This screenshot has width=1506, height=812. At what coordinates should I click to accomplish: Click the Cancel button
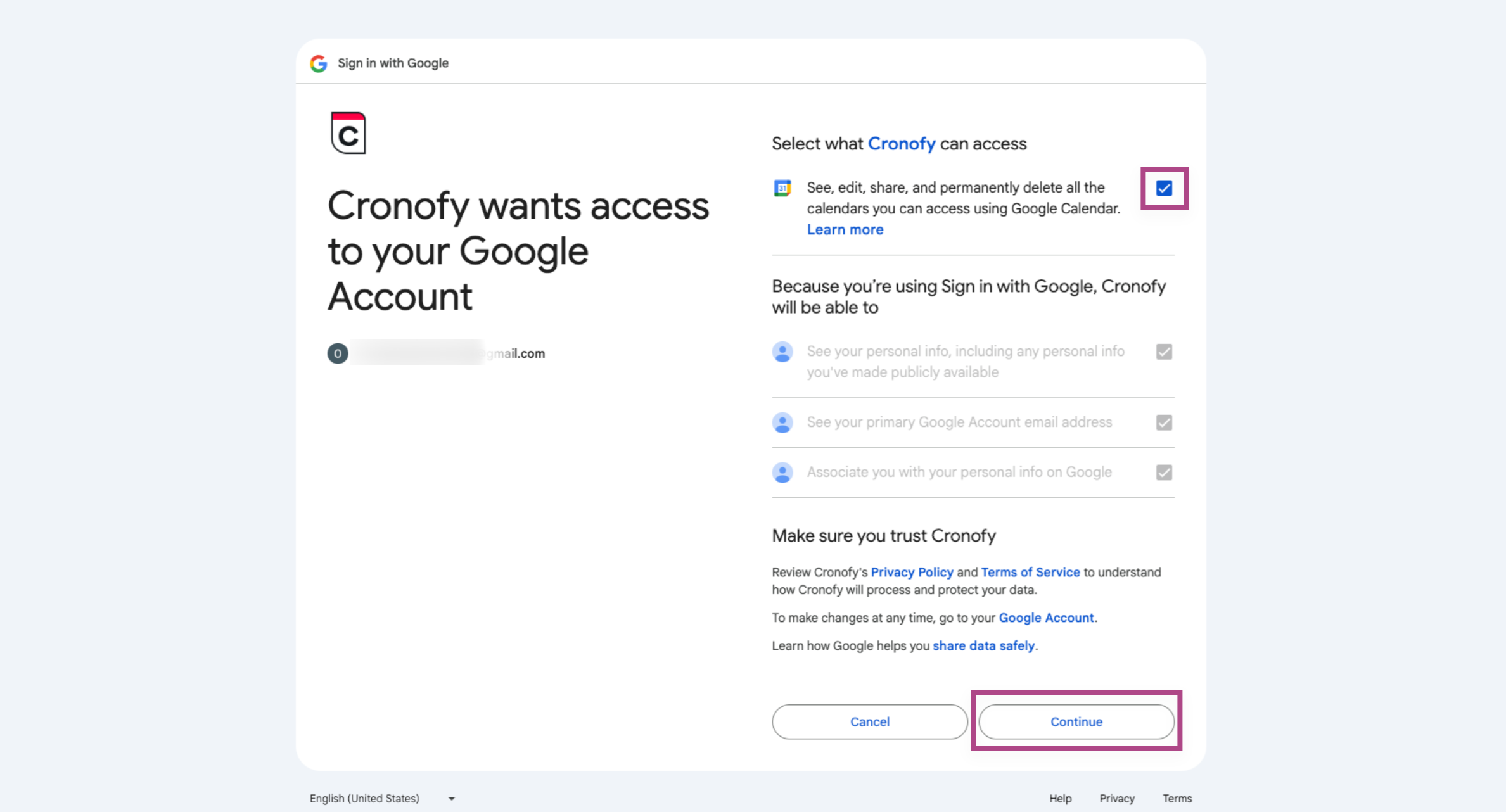click(870, 722)
